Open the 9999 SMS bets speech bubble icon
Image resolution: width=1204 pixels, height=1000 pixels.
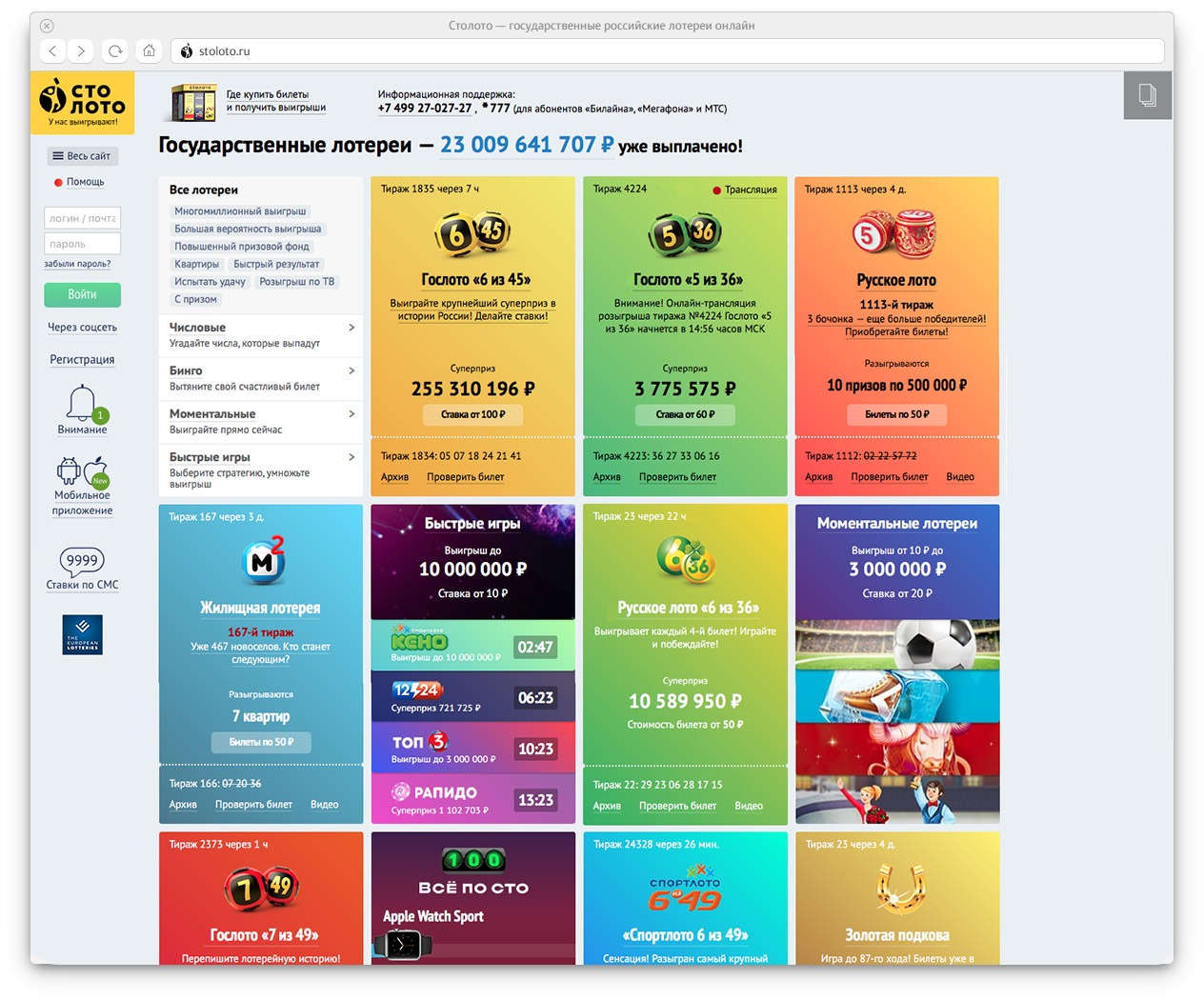pyautogui.click(x=82, y=560)
